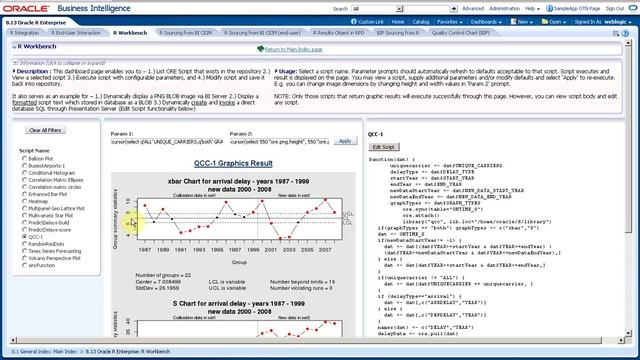Collapse the R Workbench section
Viewport: 640px width, 360px height.
[x=14, y=47]
